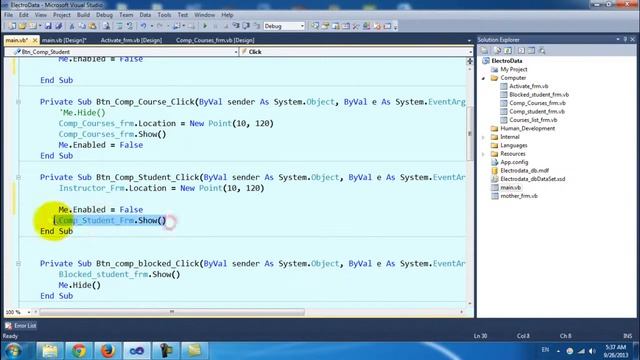This screenshot has width=640, height=360.
Task: Collapse the Btn_comp_blocked_Click sub outline
Action: [18, 264]
